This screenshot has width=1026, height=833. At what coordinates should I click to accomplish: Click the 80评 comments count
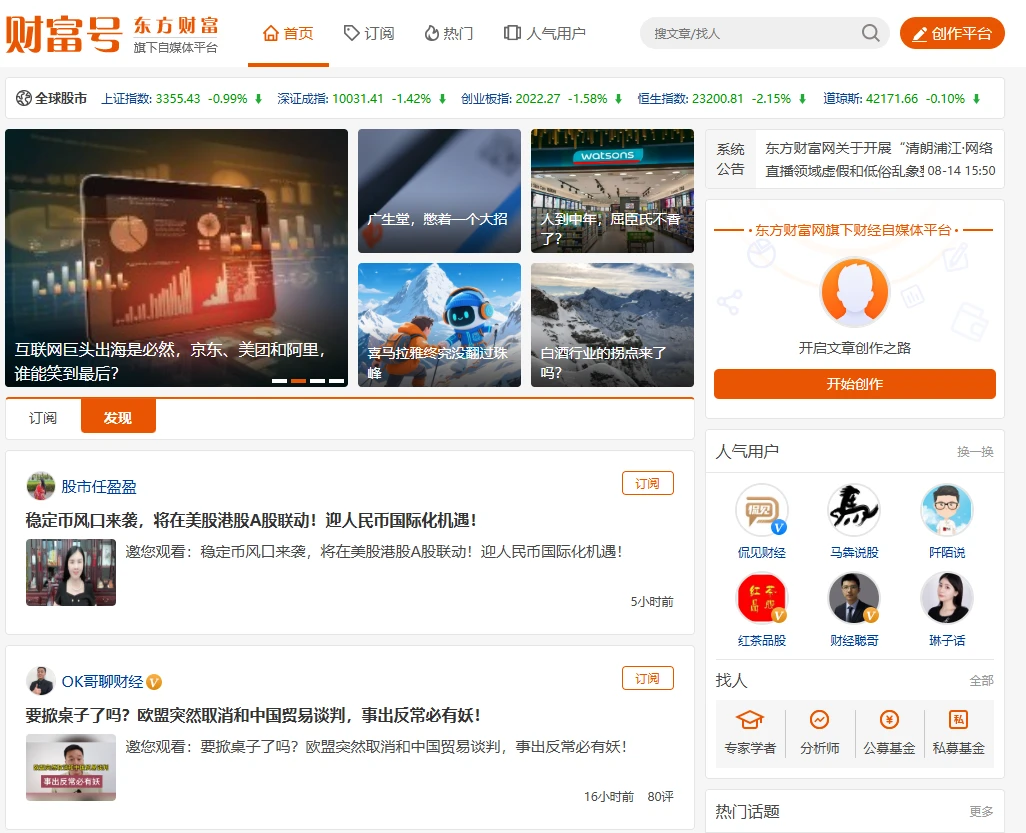click(x=660, y=796)
